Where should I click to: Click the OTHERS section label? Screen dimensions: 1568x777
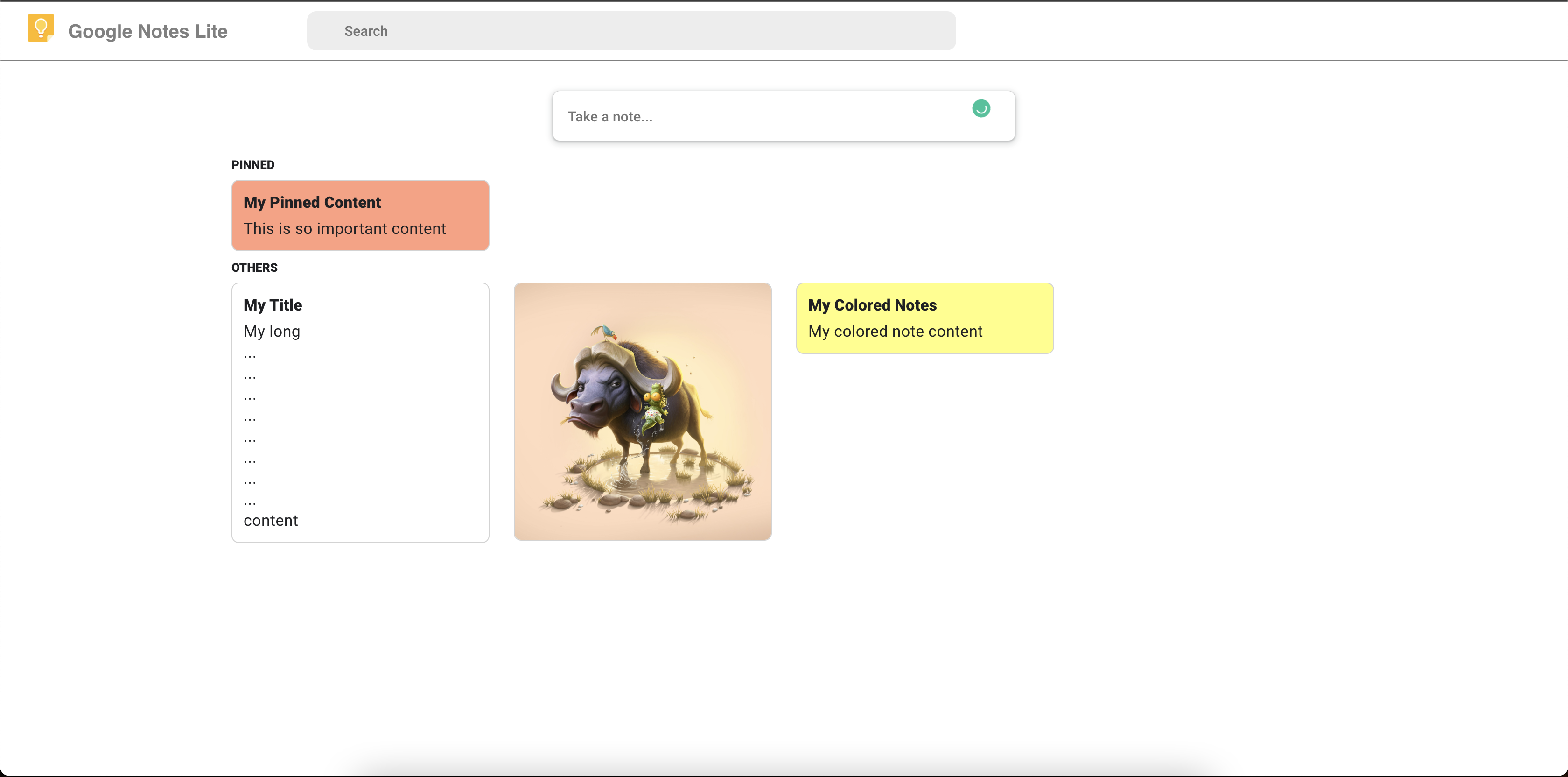click(254, 268)
